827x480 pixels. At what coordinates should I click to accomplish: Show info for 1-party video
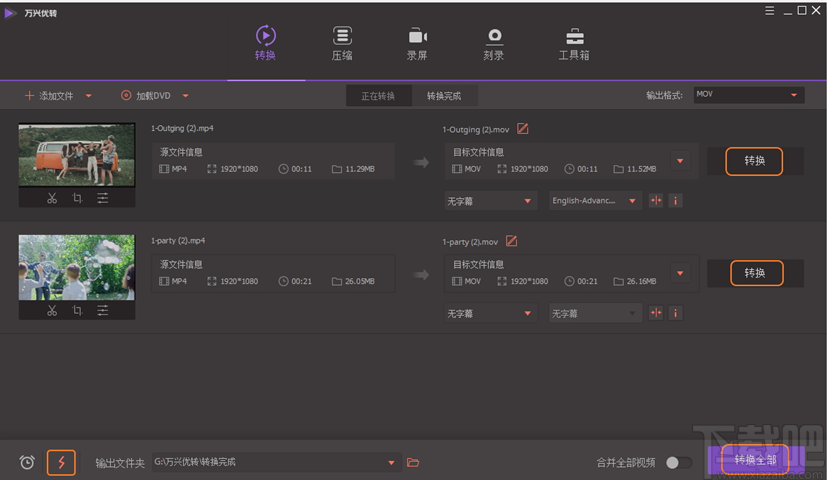[675, 313]
